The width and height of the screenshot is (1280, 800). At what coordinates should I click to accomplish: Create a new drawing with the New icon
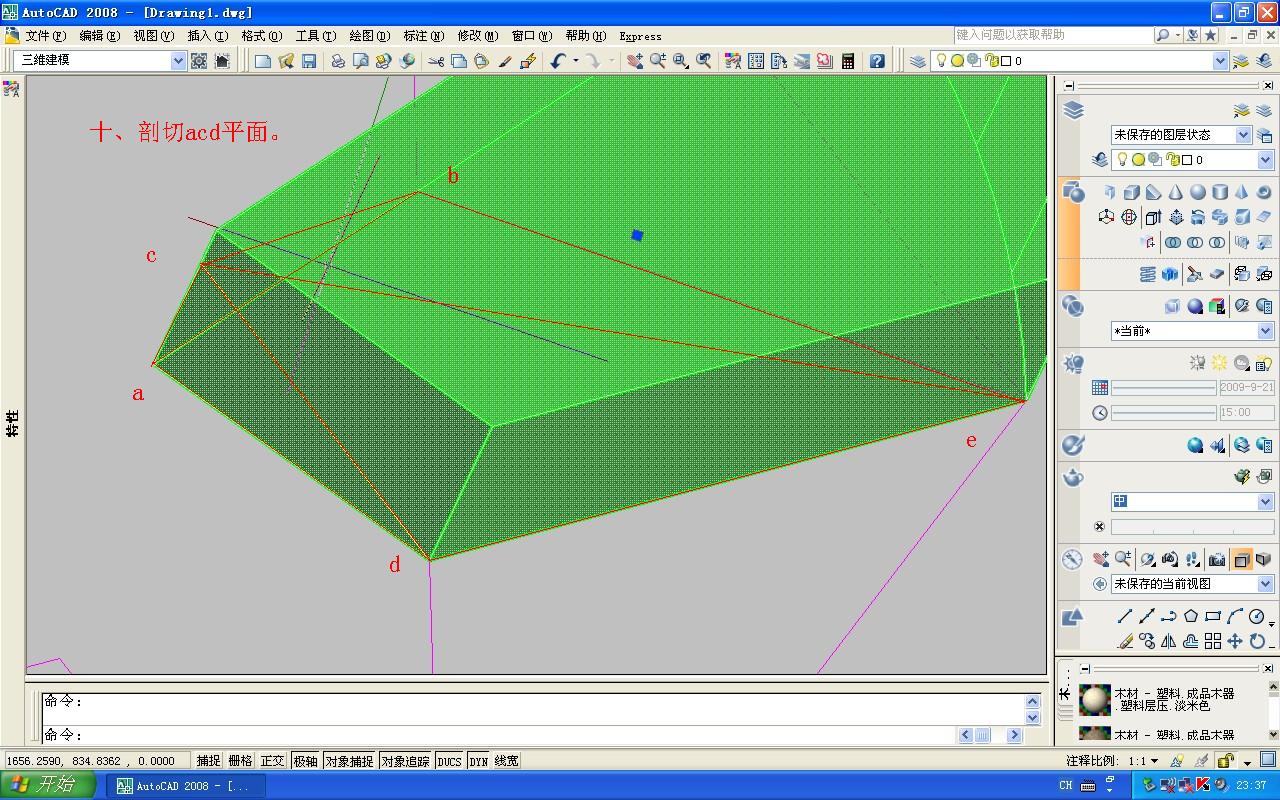(x=263, y=61)
